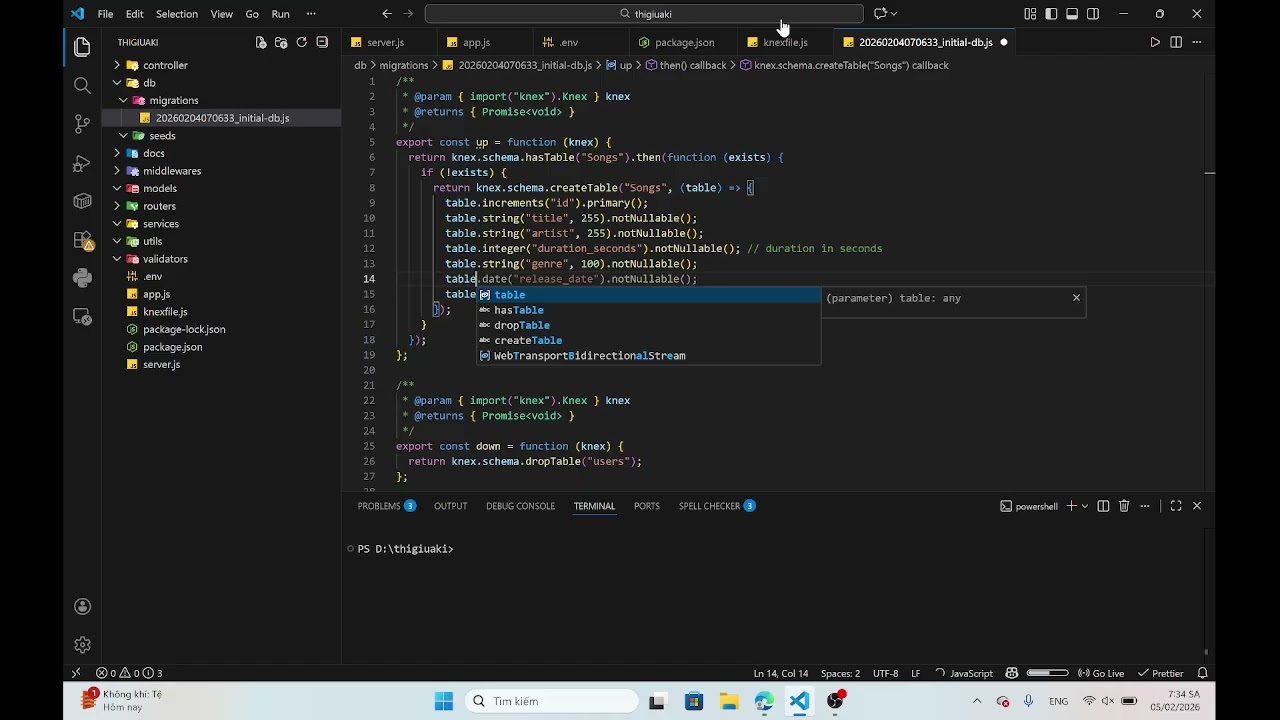The width and height of the screenshot is (1280, 720).
Task: Switch to the server.js tab
Action: 385,42
